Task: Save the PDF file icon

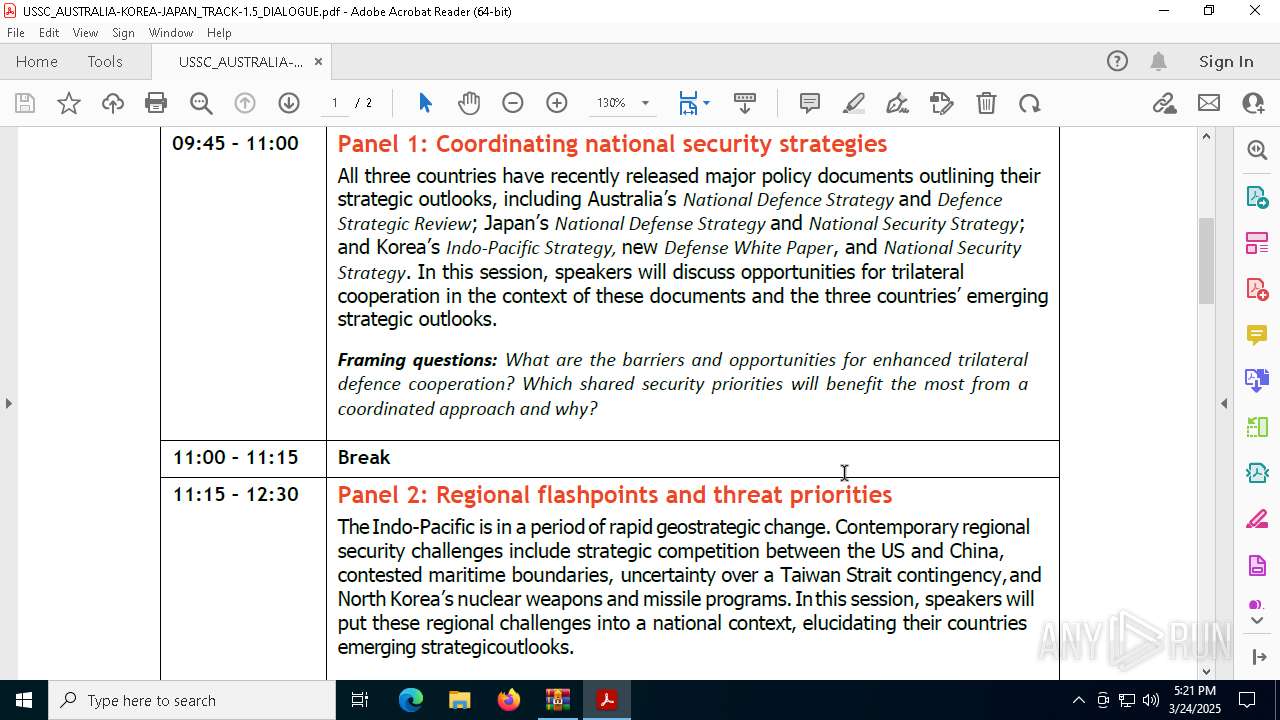Action: coord(25,103)
